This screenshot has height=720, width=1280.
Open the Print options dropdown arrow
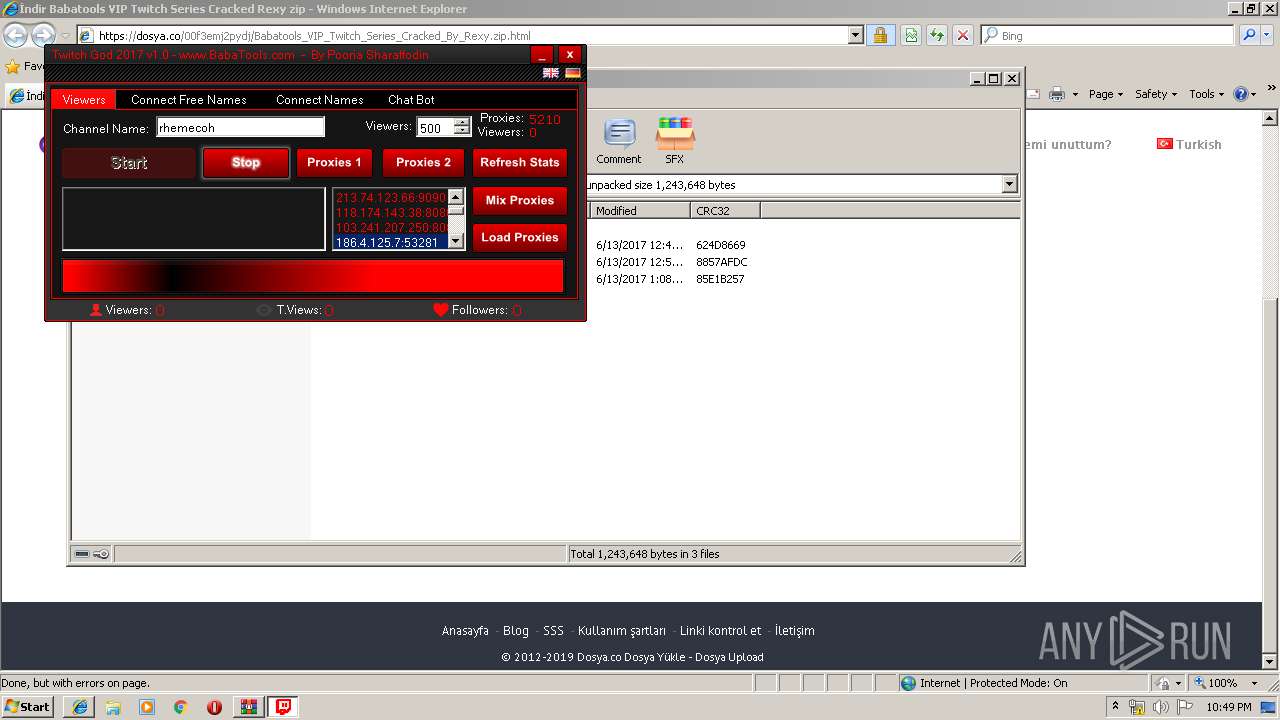coord(1075,94)
